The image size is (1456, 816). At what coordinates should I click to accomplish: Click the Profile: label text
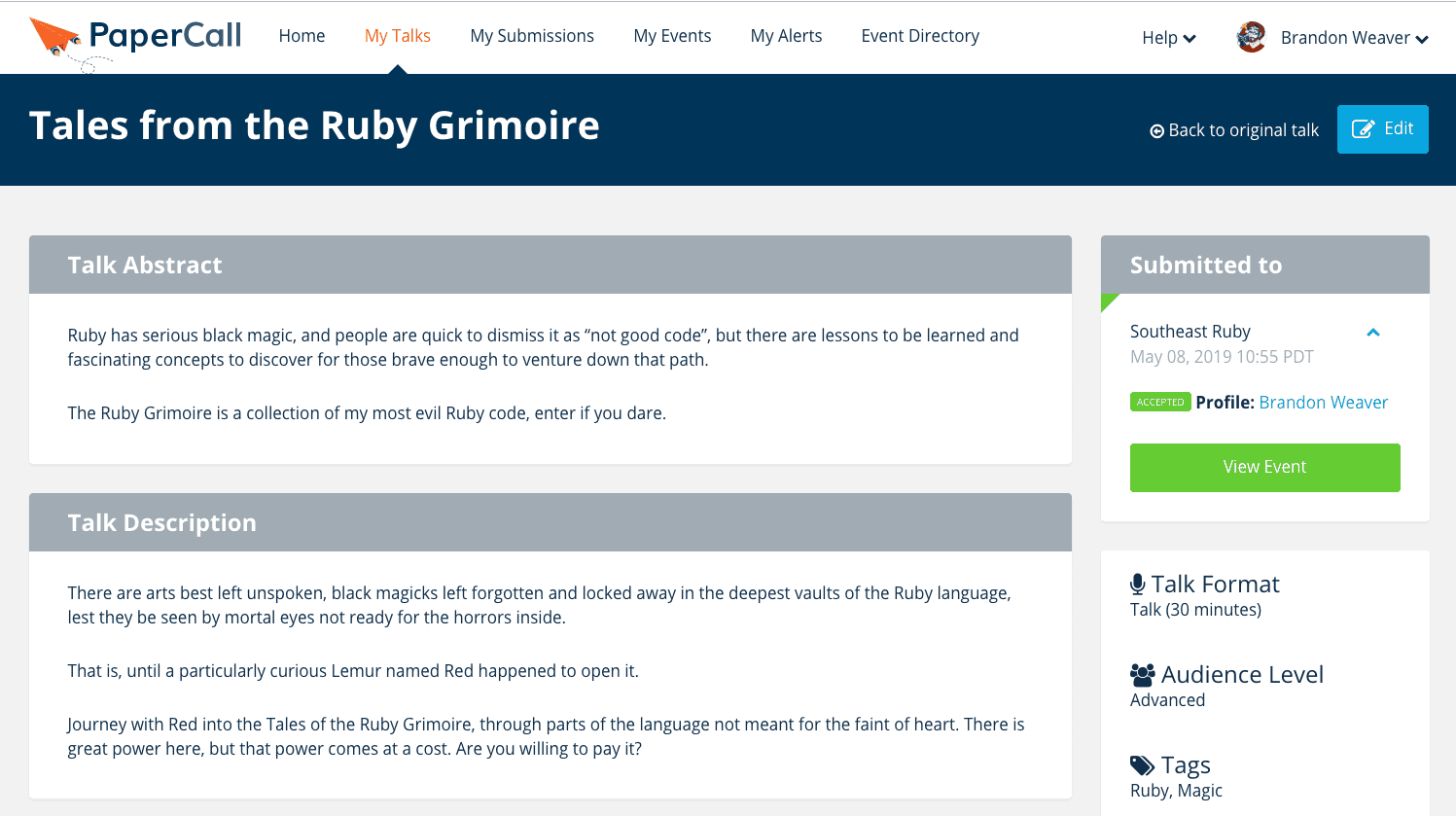point(1225,403)
